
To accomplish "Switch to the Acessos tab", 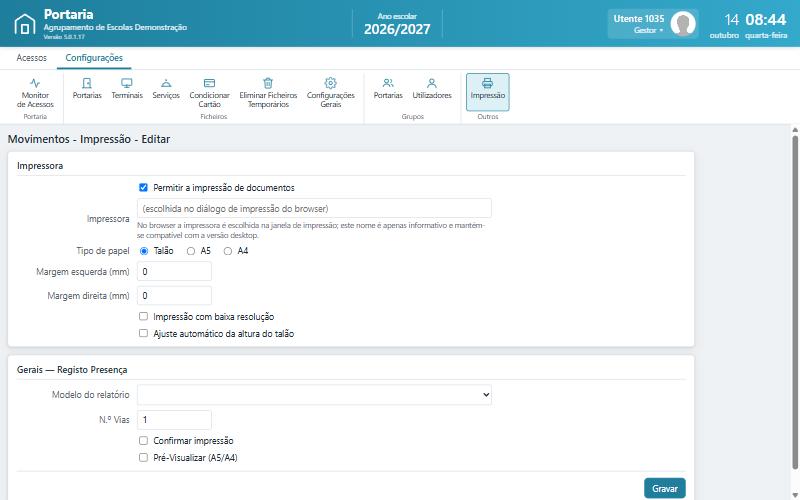I will (32, 58).
